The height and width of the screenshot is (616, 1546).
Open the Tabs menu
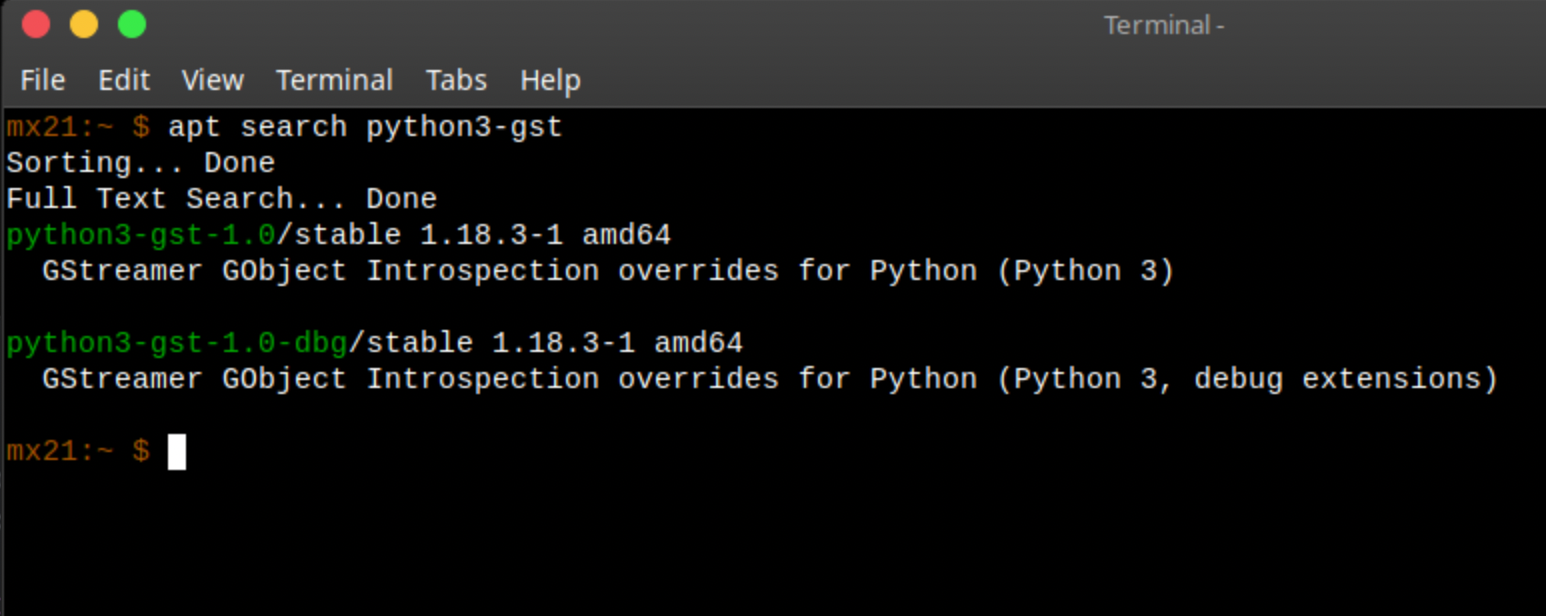457,80
